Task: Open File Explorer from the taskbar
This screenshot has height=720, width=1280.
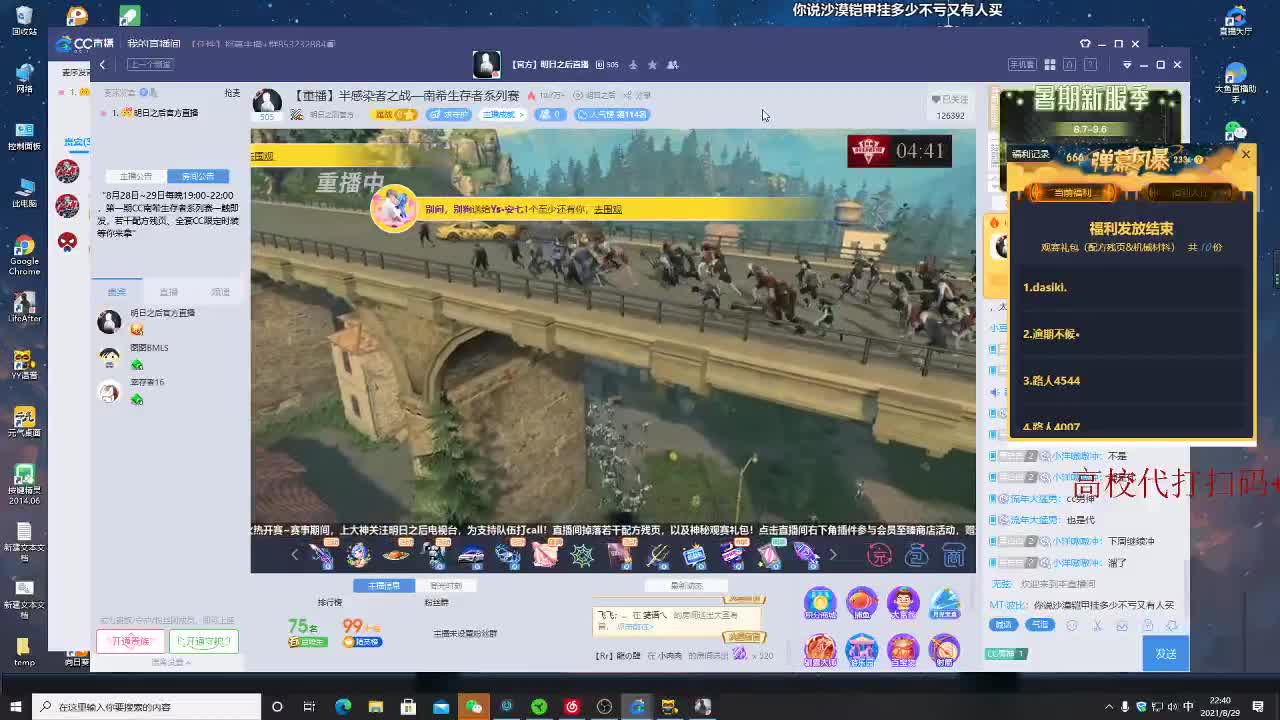Action: 376,707
